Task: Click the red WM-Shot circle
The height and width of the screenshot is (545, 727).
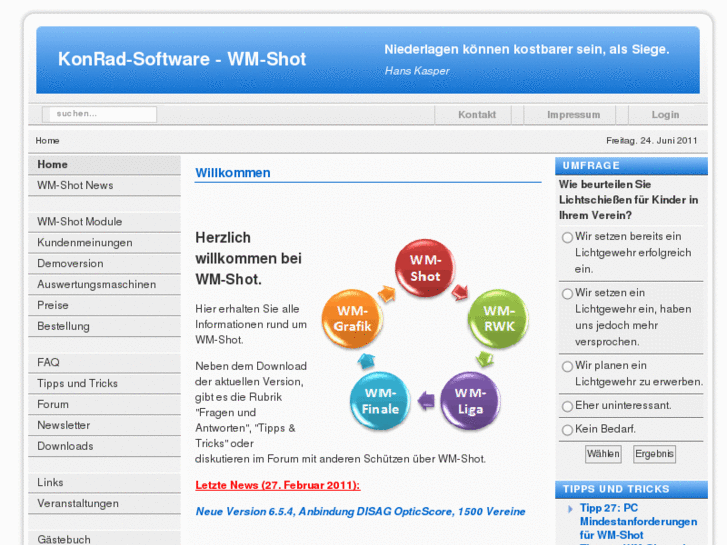Action: click(x=425, y=268)
